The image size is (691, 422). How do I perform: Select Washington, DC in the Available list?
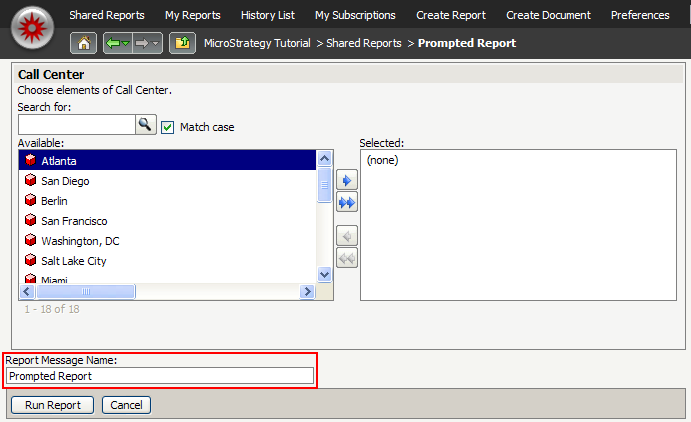[x=167, y=241]
